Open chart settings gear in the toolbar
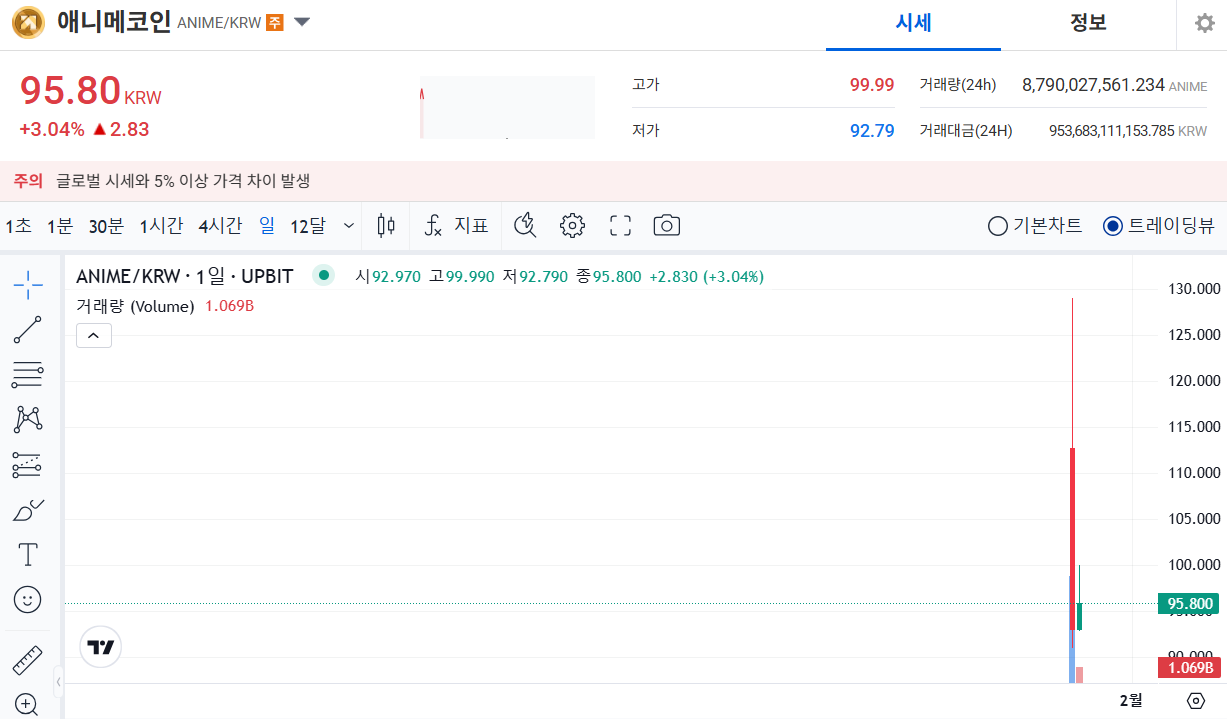Screen dimensions: 1227x719 click(572, 225)
